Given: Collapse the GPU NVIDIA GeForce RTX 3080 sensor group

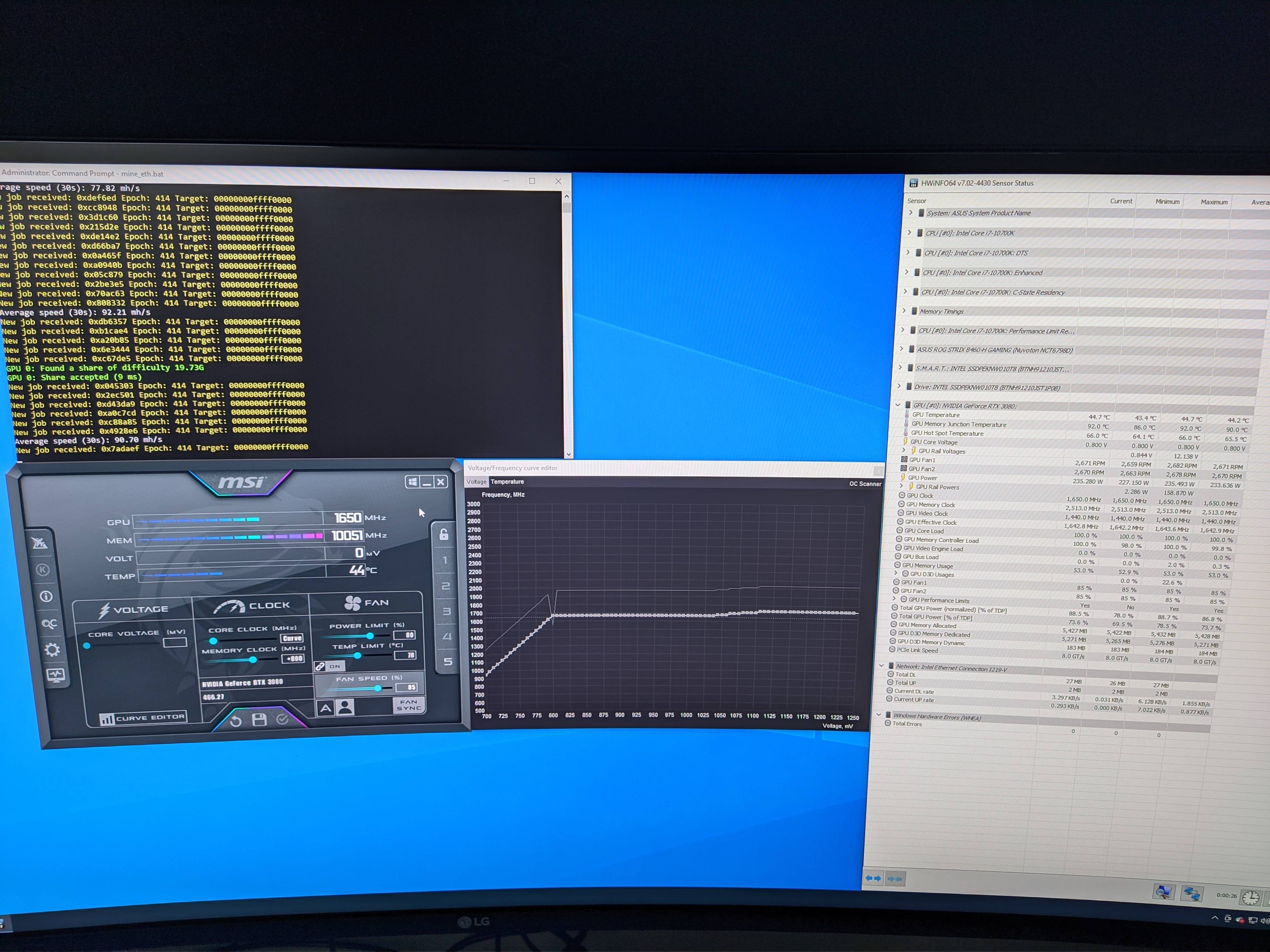Looking at the screenshot, I should pyautogui.click(x=898, y=405).
